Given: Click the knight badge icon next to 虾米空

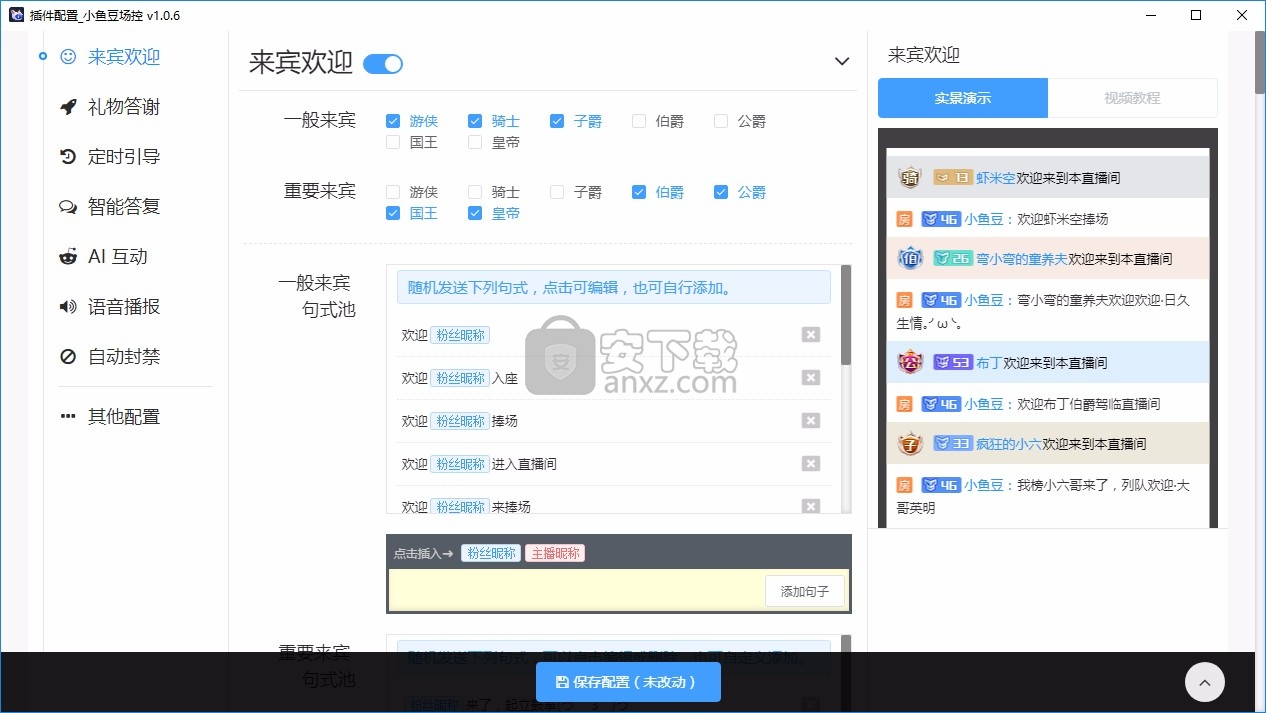Looking at the screenshot, I should pos(910,177).
